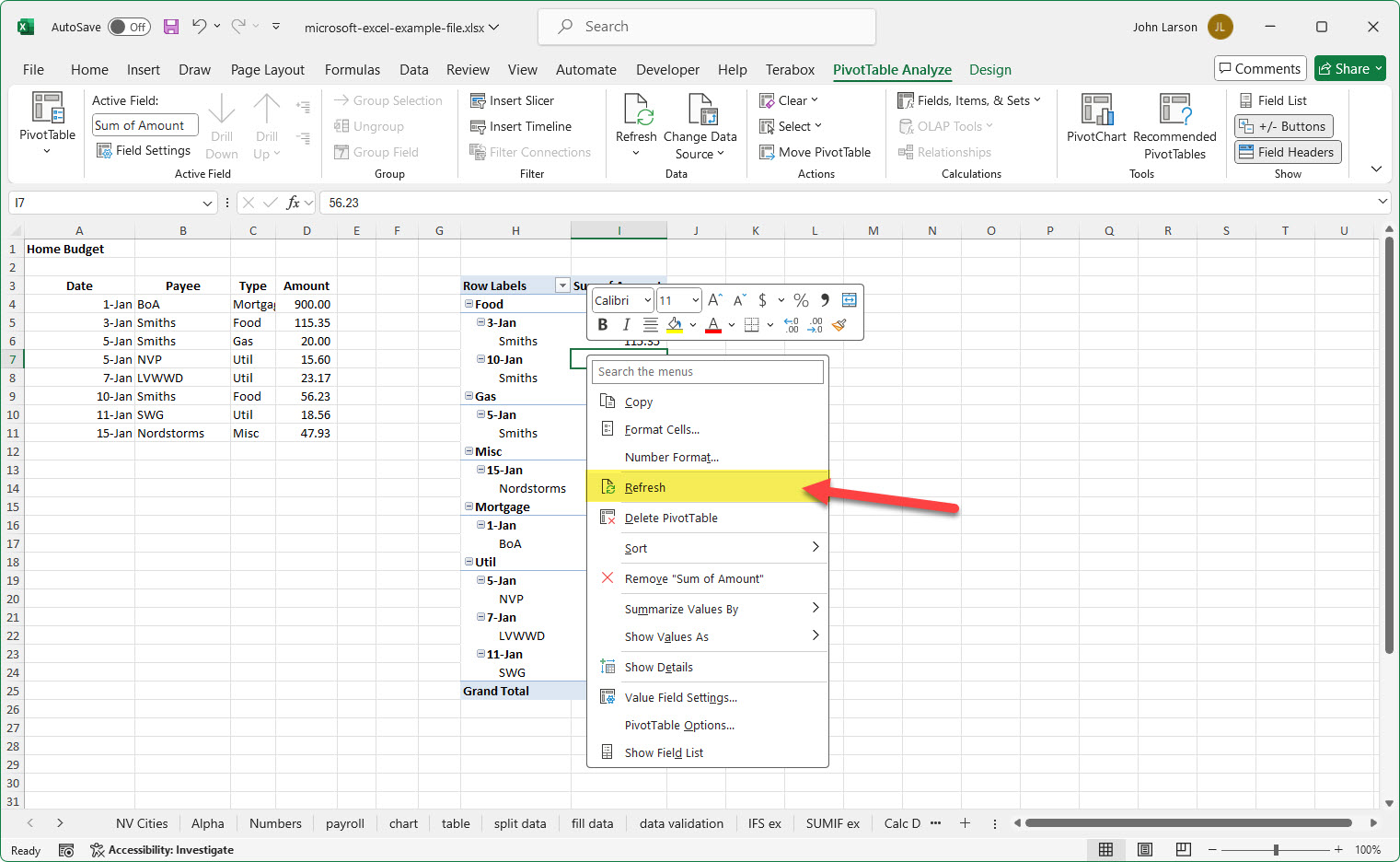The image size is (1400, 862).
Task: Turn AutoSave on
Action: [x=129, y=27]
